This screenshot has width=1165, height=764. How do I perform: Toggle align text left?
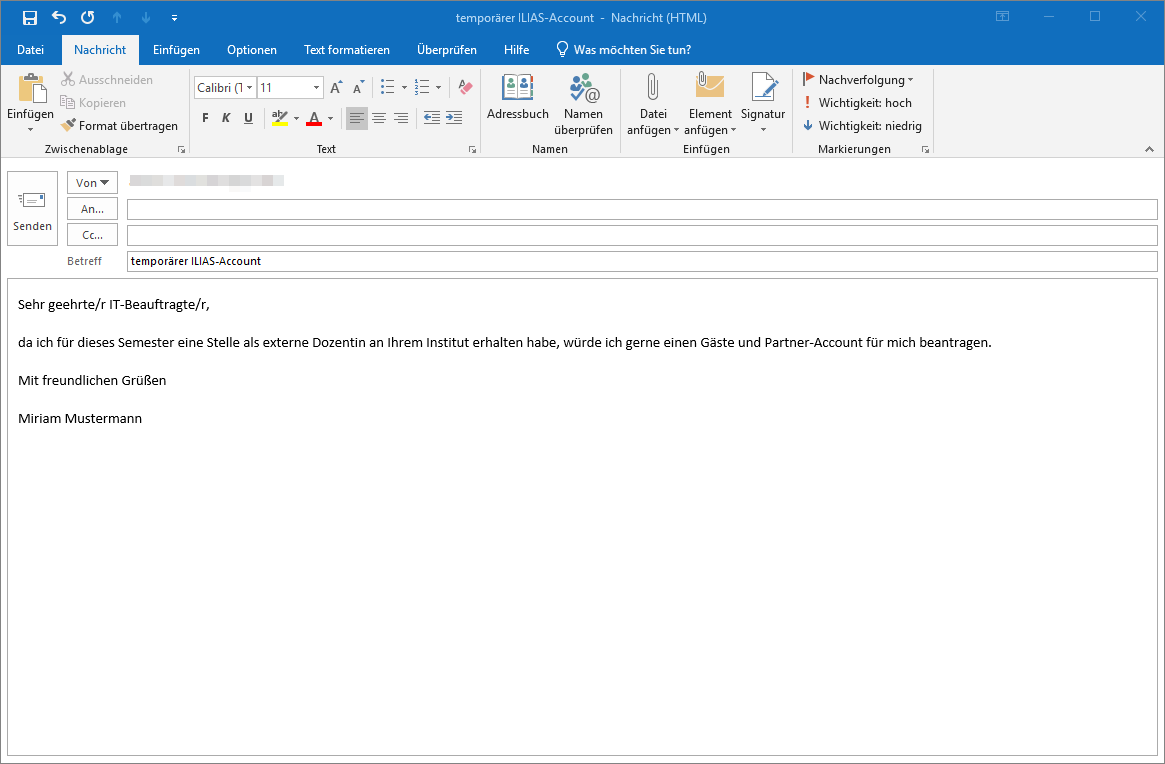[357, 118]
